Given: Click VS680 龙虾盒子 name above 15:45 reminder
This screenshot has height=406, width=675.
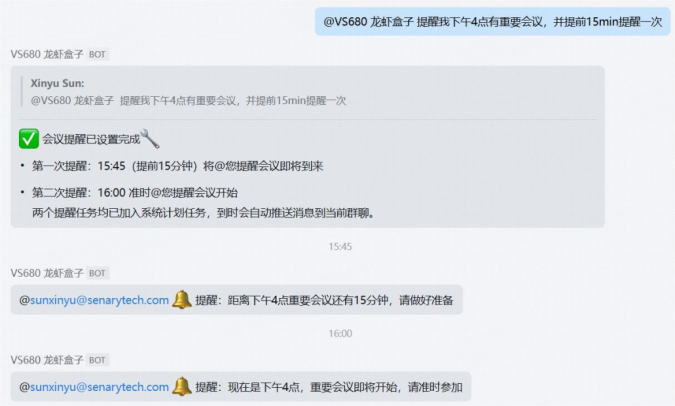Looking at the screenshot, I should click(47, 273).
